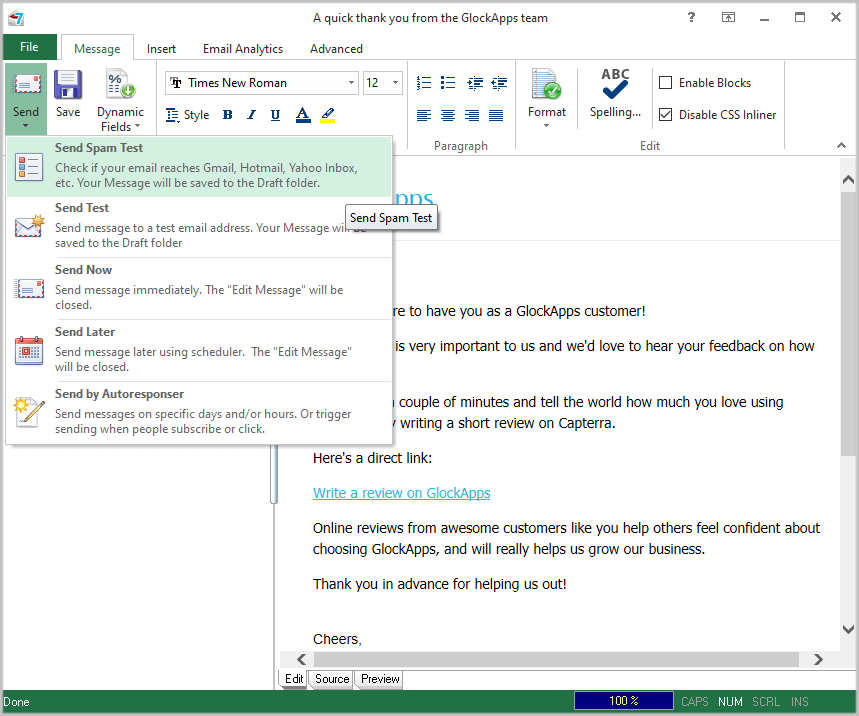
Task: Open Help with the question mark
Action: (691, 18)
